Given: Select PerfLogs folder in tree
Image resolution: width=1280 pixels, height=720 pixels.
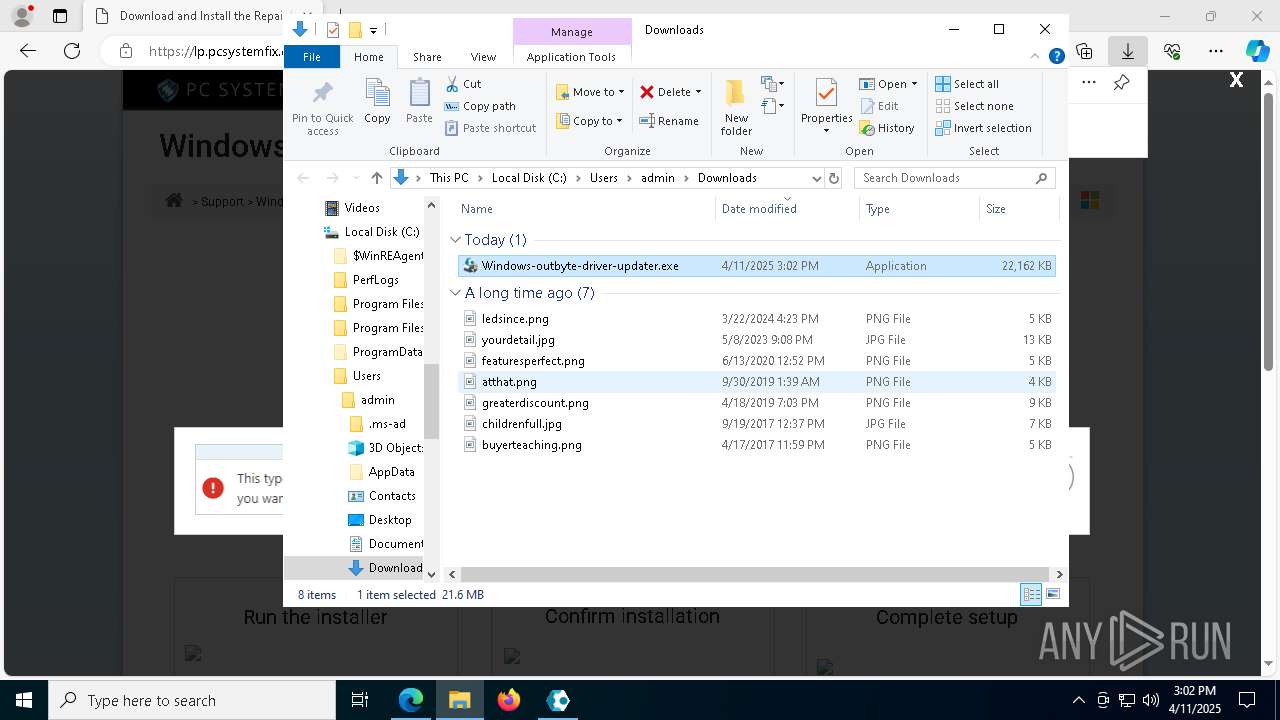Looking at the screenshot, I should [x=365, y=280].
